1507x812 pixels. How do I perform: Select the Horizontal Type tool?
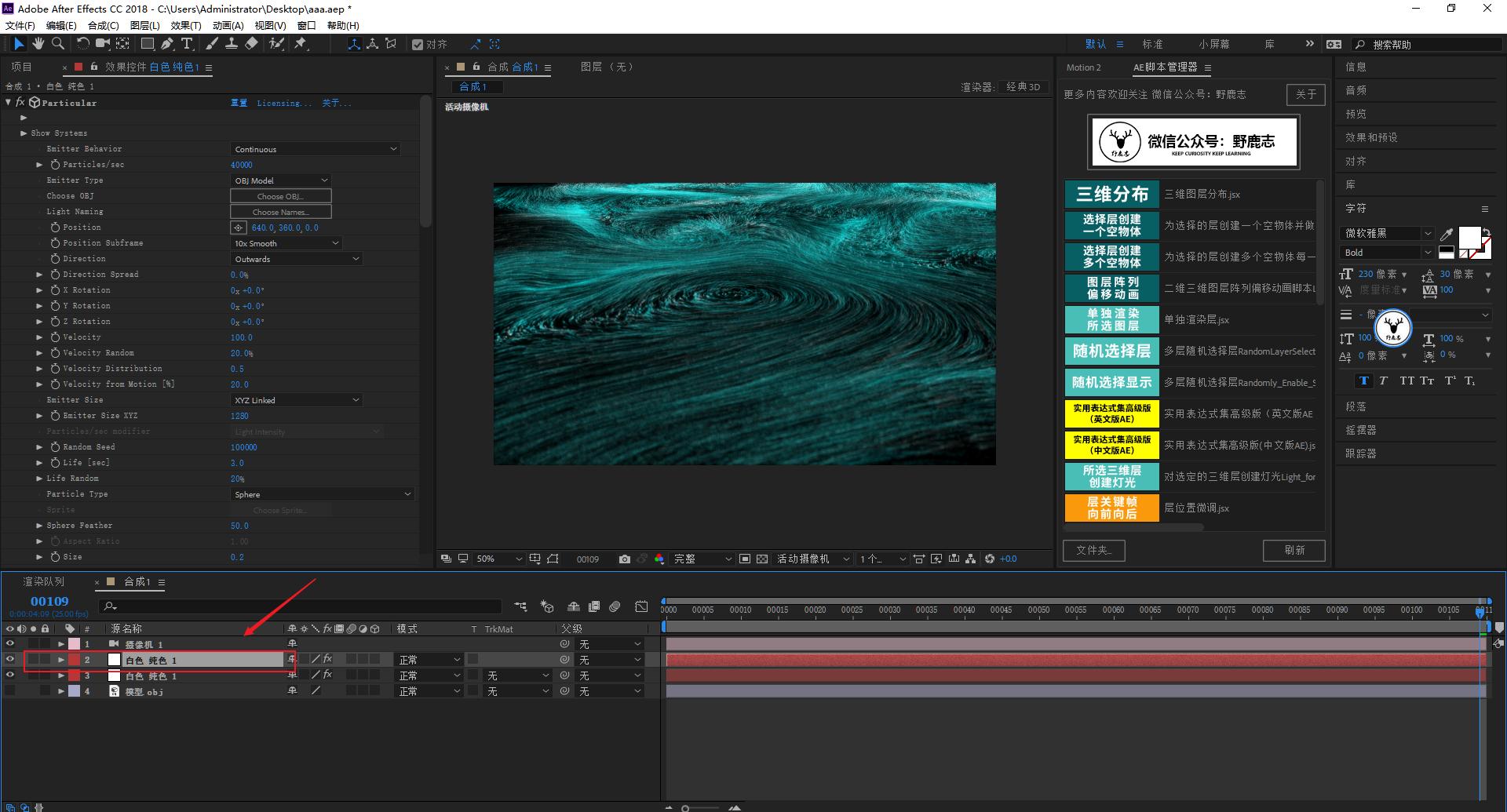point(187,44)
